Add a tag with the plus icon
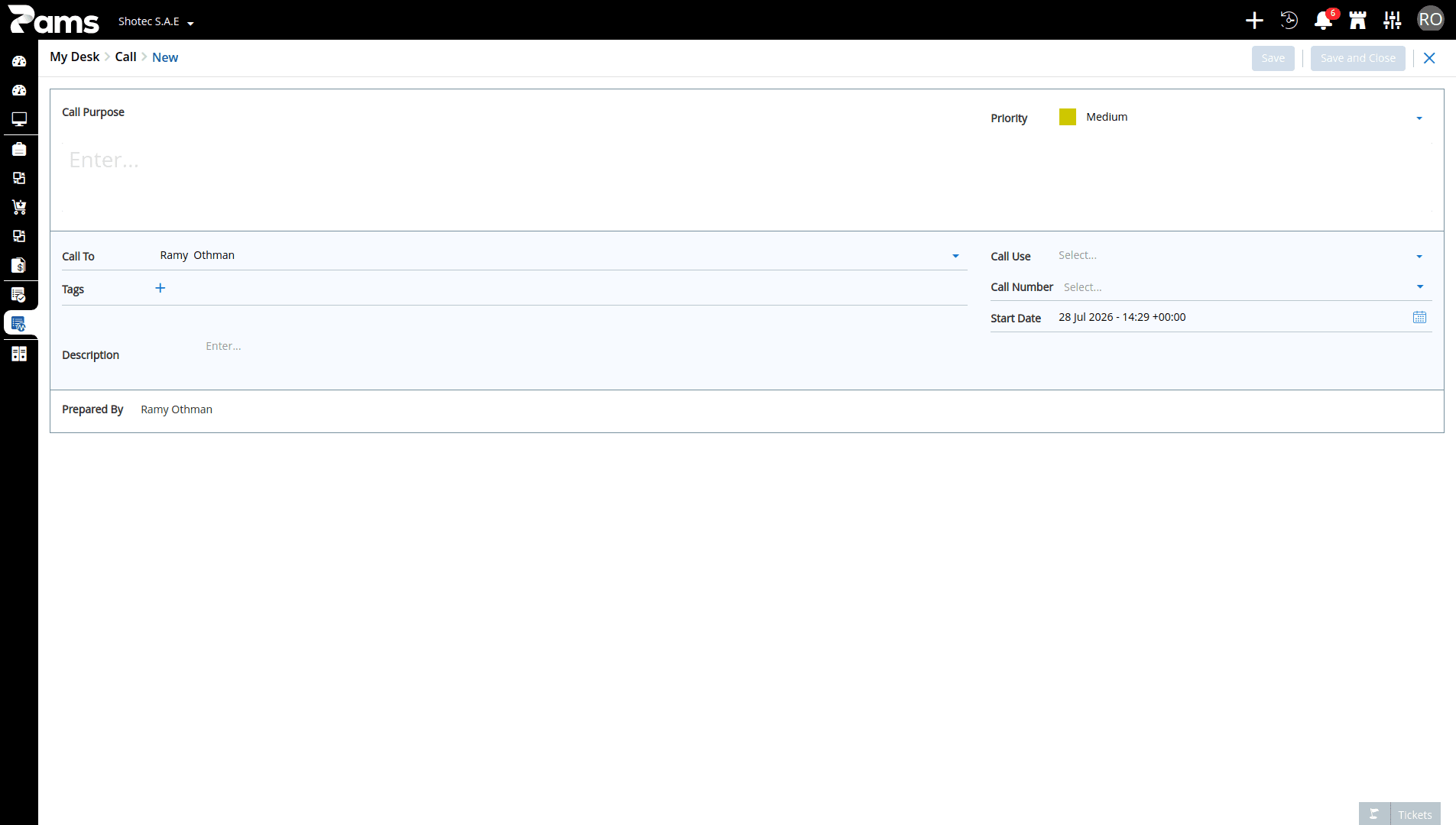 pos(160,288)
